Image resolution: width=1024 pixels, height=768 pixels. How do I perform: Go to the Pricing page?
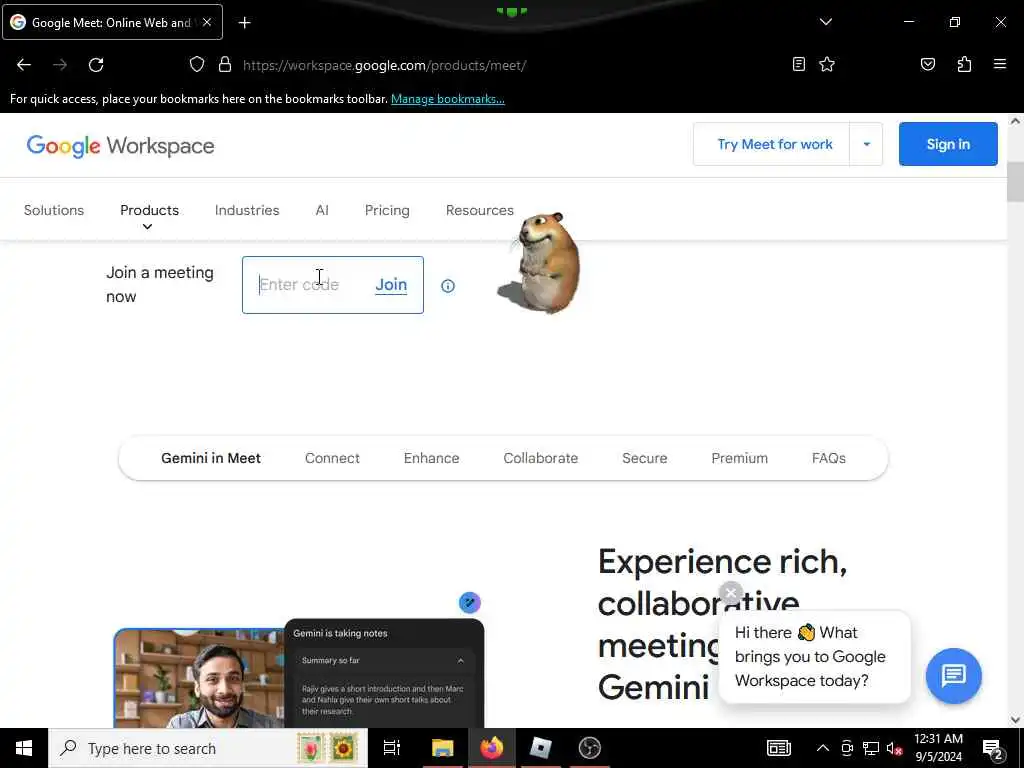[387, 210]
